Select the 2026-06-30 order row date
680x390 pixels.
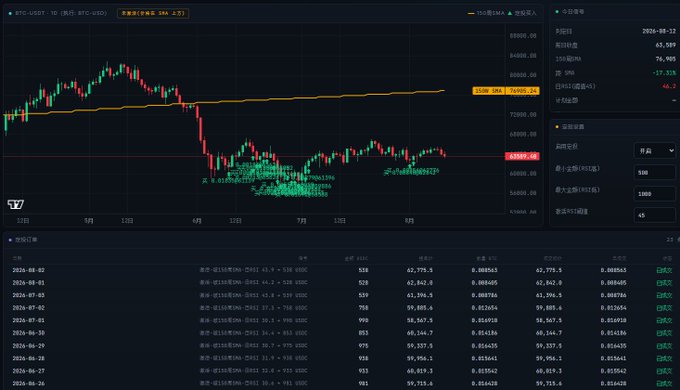(29, 333)
